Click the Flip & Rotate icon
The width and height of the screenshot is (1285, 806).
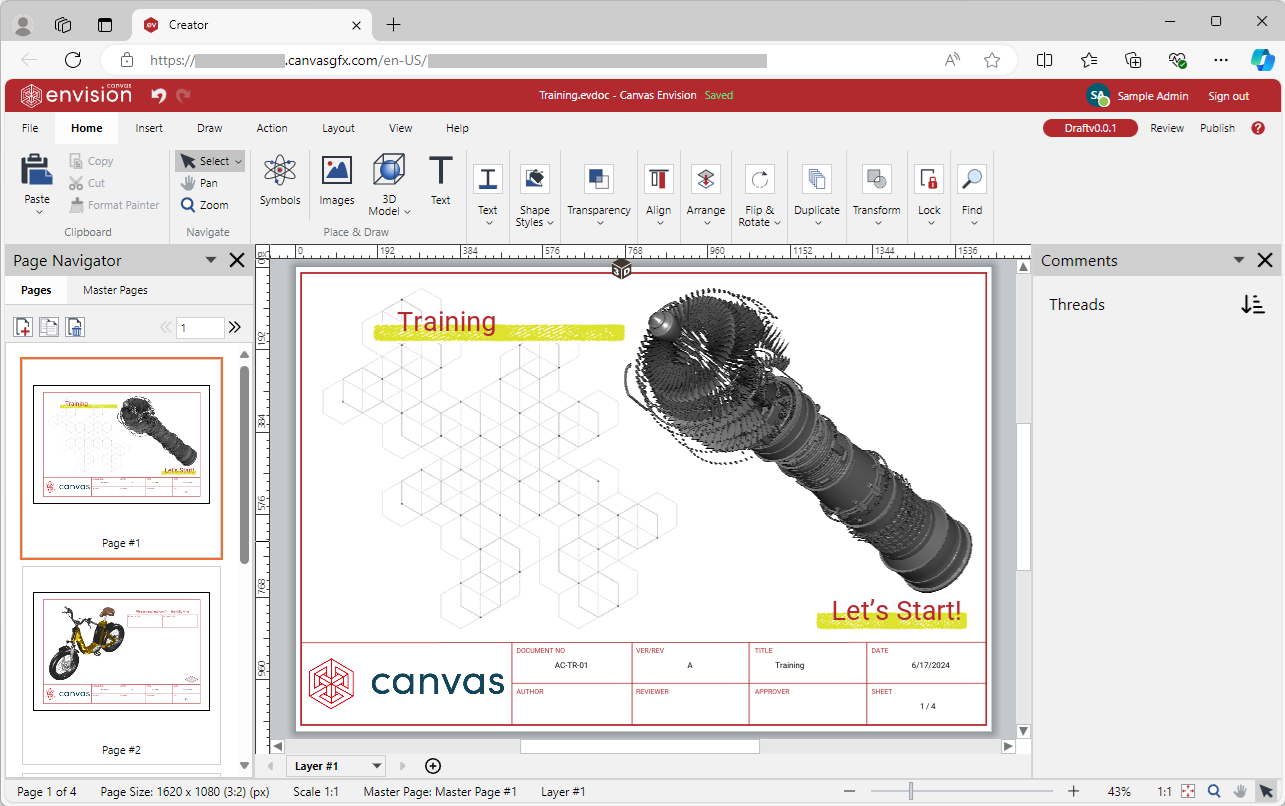point(760,179)
